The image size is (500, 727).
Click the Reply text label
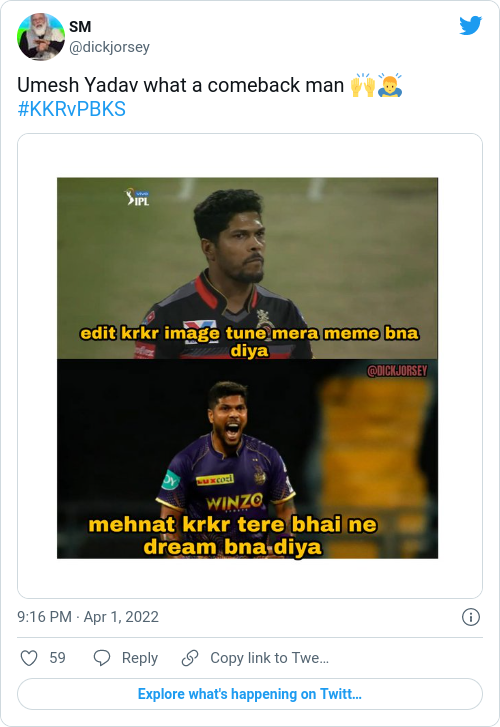pos(140,658)
